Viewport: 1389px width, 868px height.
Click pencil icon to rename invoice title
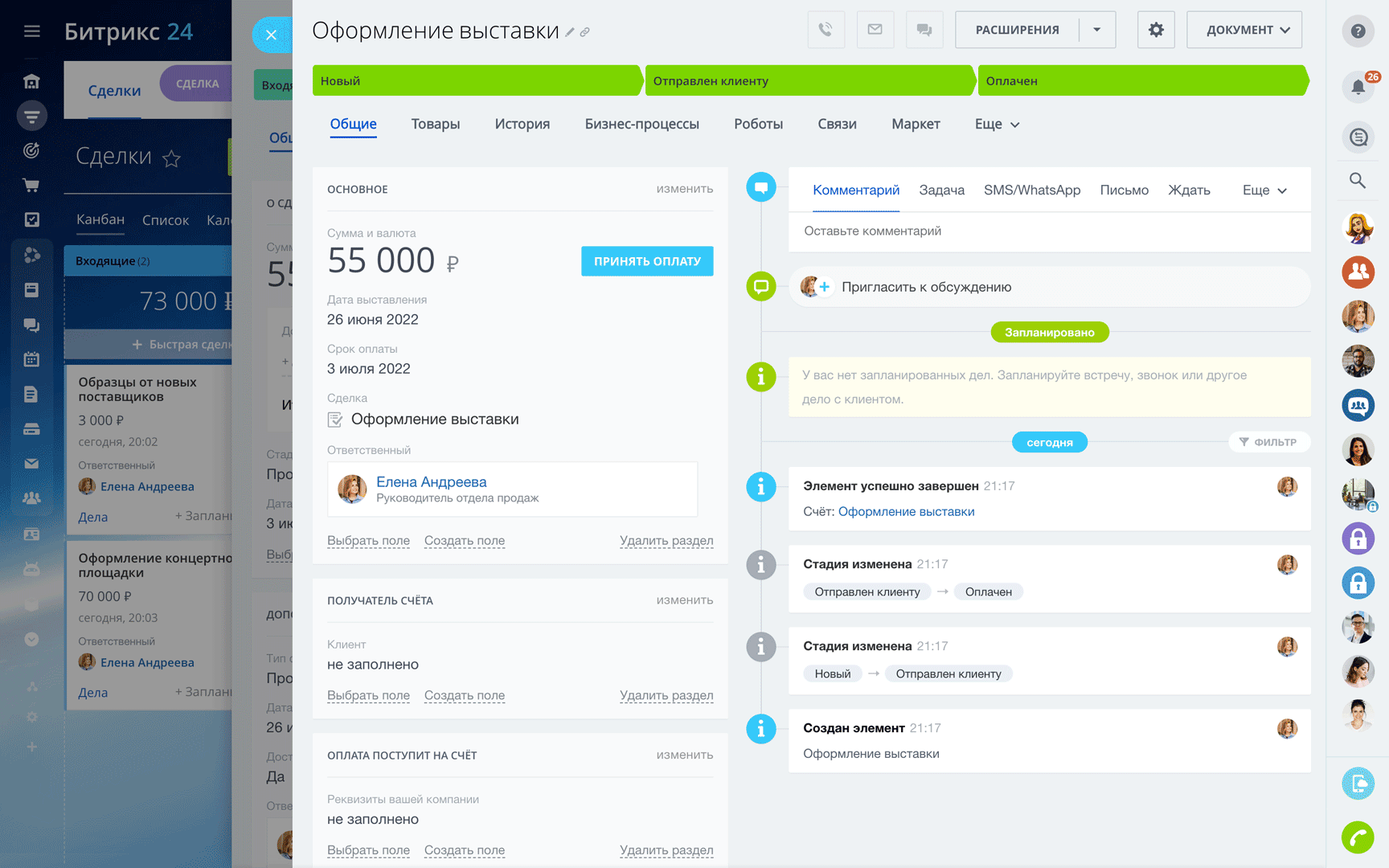coord(570,32)
